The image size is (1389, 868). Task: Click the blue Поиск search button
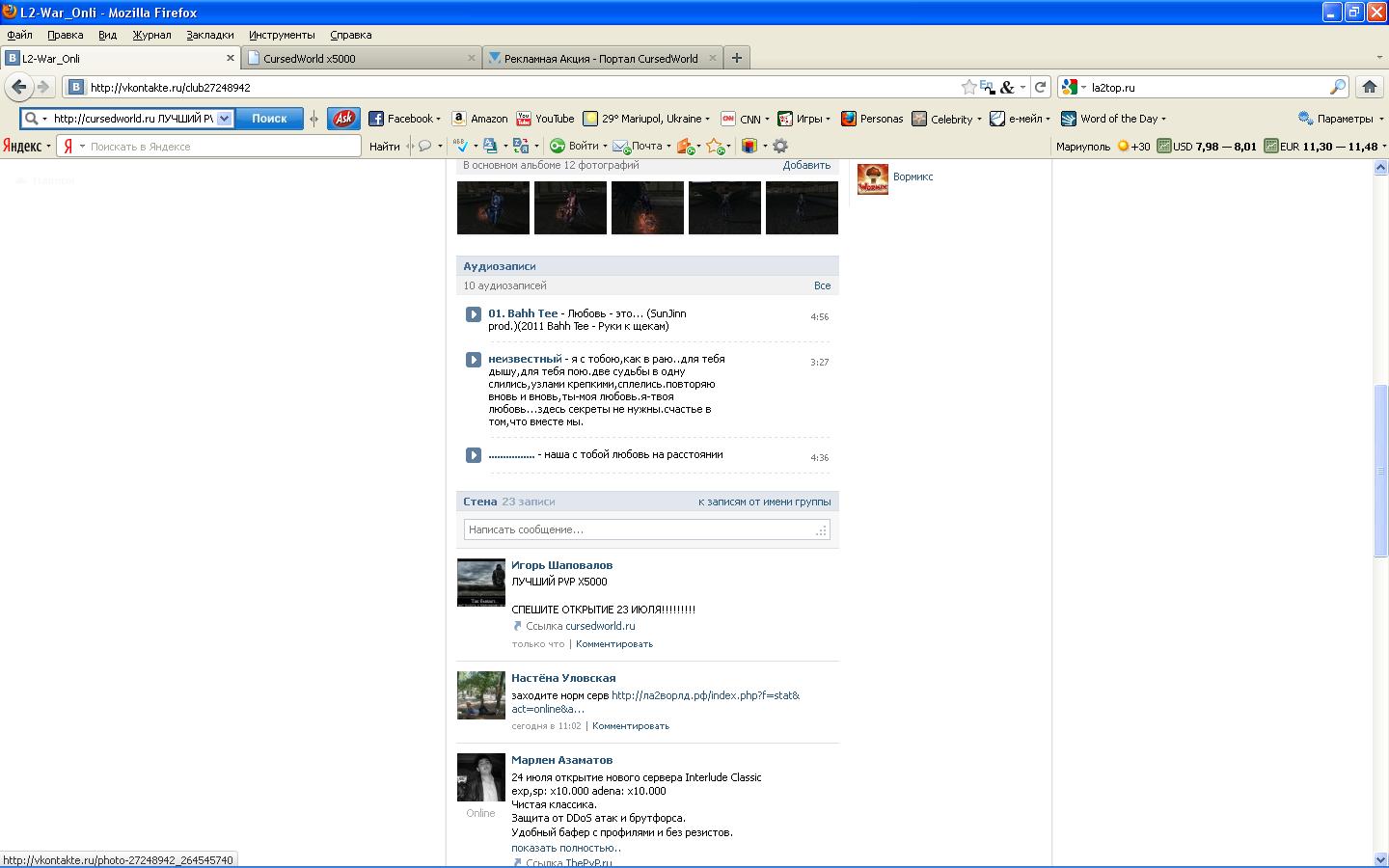[x=269, y=119]
